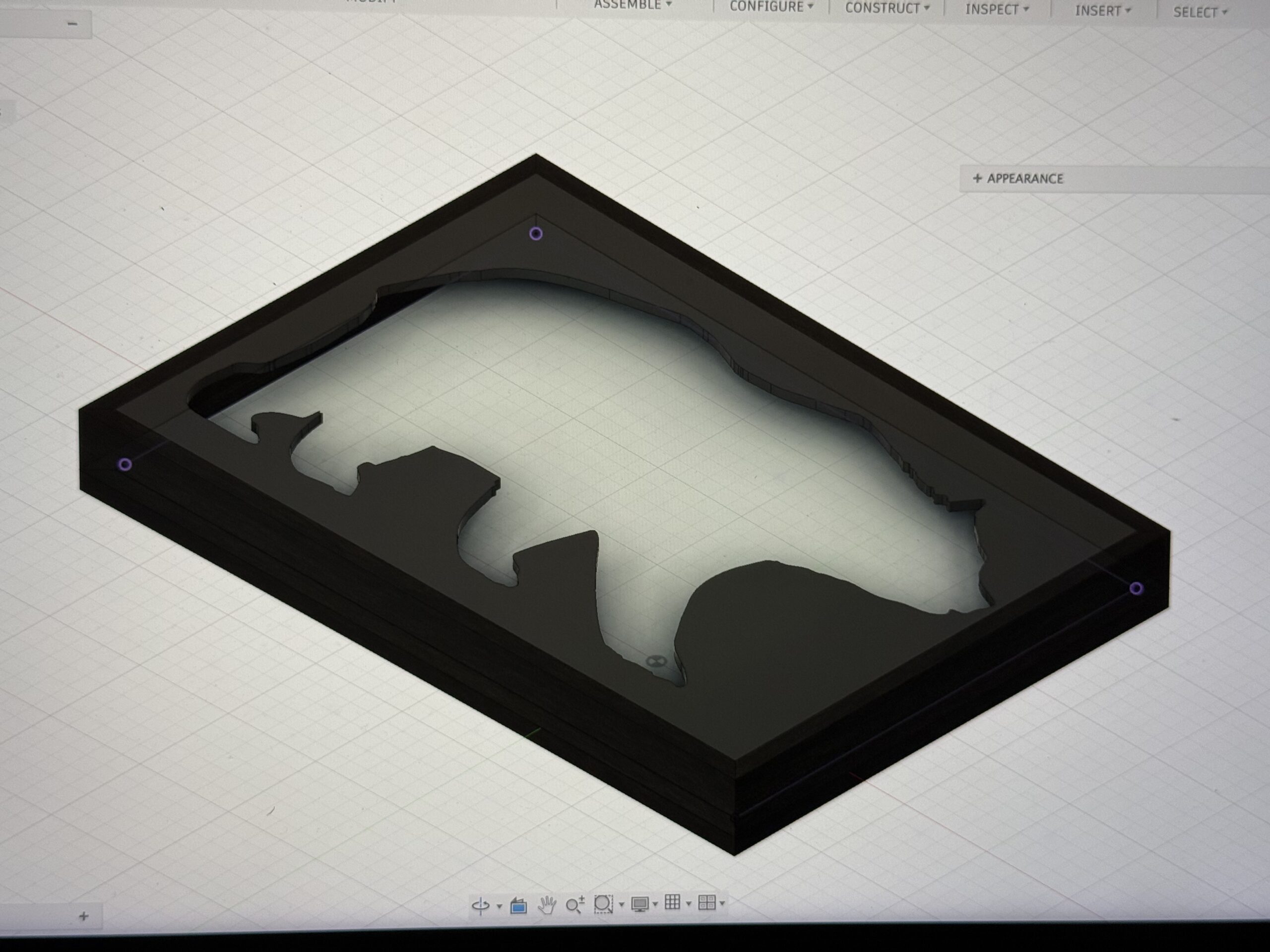Collapse the top-left panel minus button
This screenshot has width=1270, height=952.
click(x=72, y=23)
